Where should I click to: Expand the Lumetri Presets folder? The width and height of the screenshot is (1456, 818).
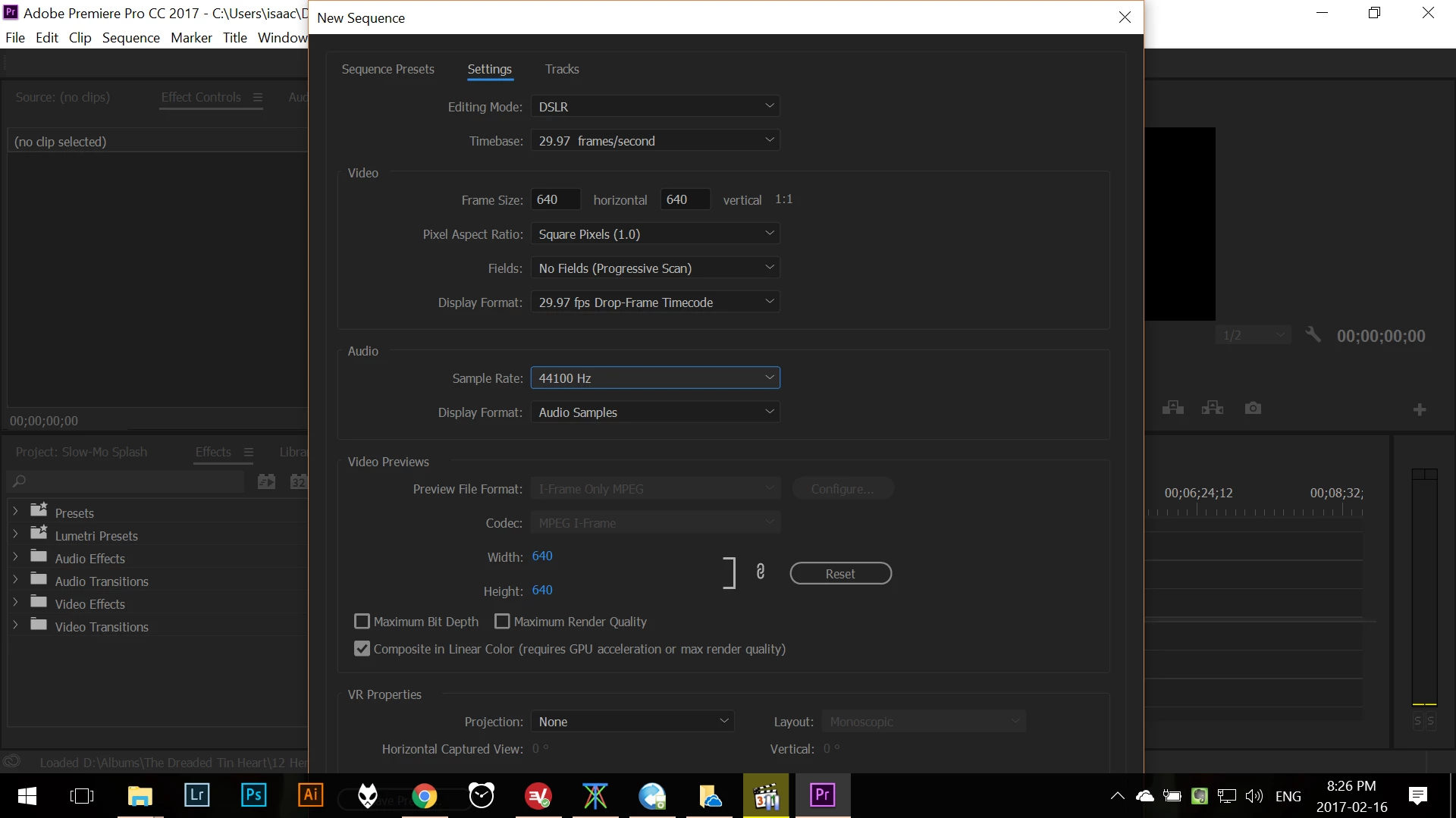pos(15,534)
